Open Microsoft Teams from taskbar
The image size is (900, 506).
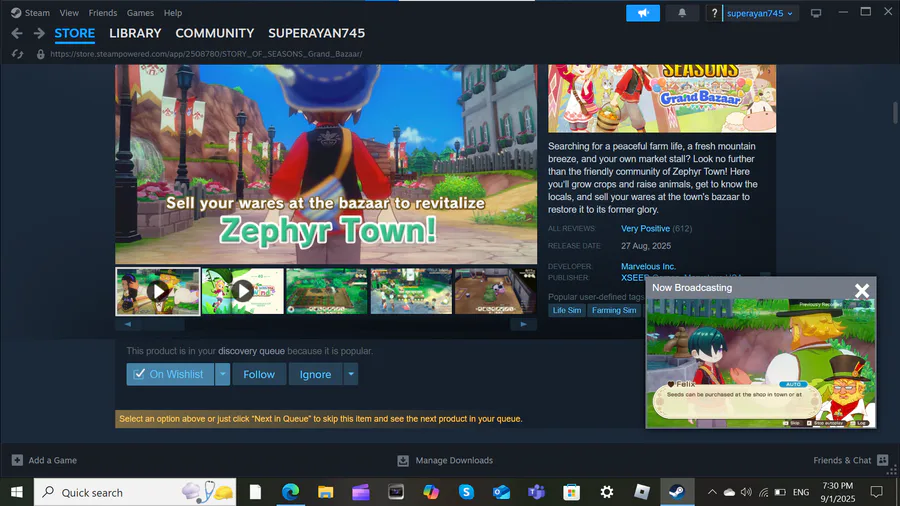[536, 492]
